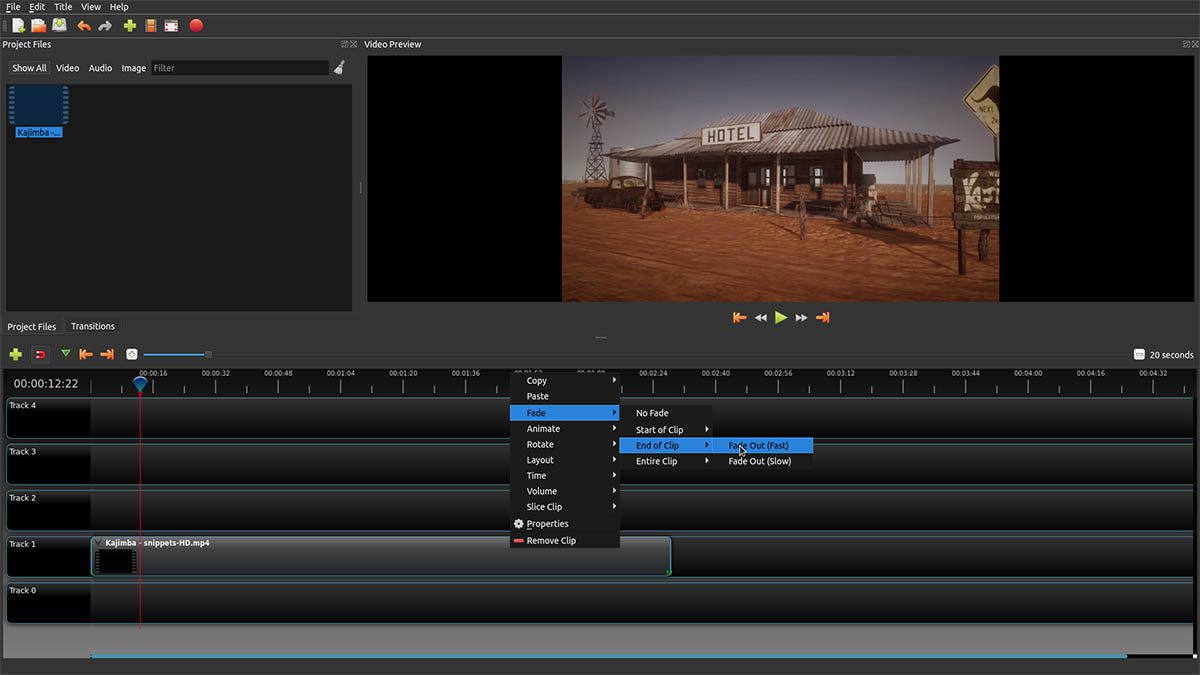Choose Remove Clip from context menu
This screenshot has height=675, width=1200.
(565, 540)
